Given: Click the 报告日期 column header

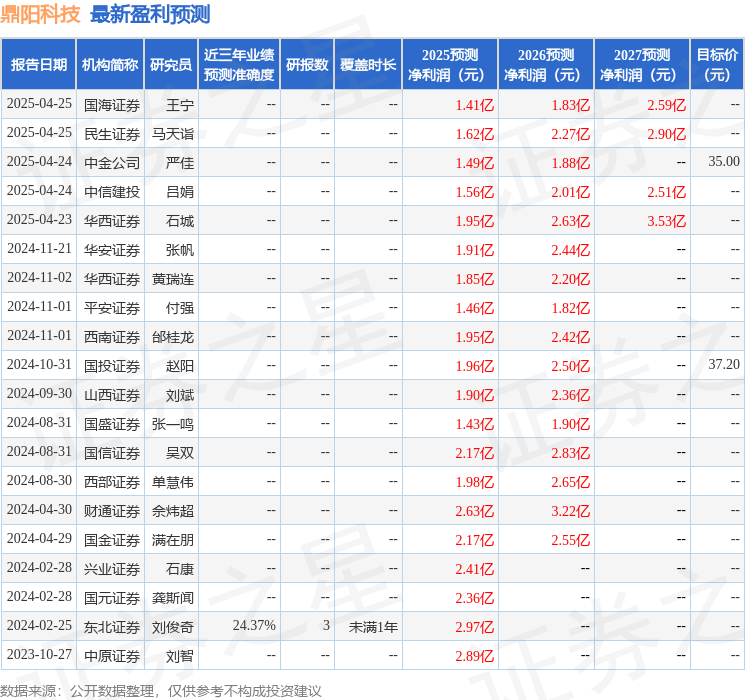Looking at the screenshot, I should pyautogui.click(x=38, y=65).
